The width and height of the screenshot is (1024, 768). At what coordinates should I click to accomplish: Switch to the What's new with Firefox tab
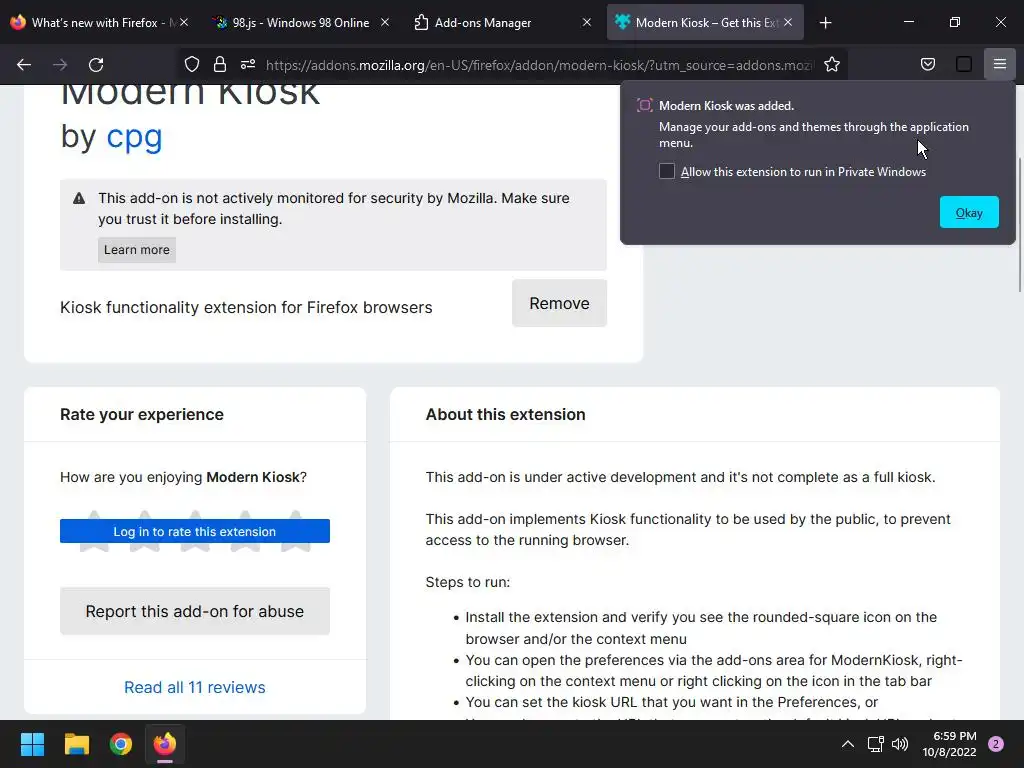click(98, 23)
